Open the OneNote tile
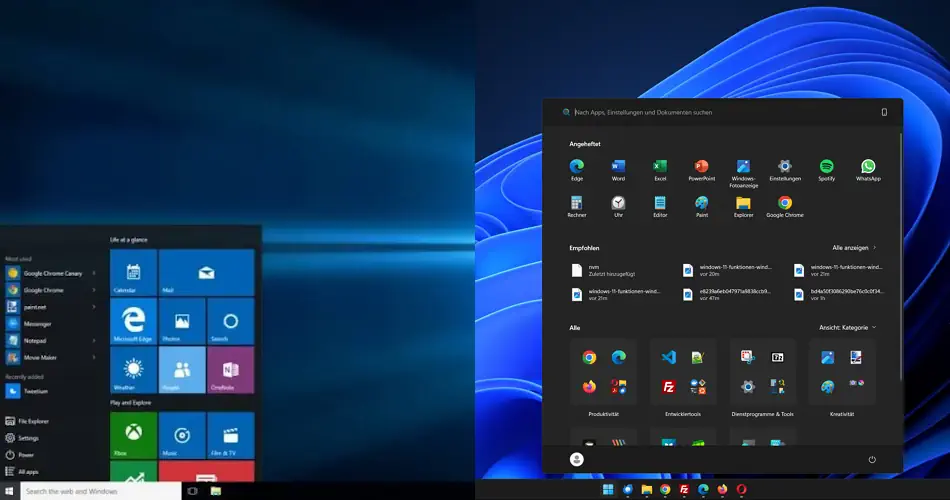 pos(231,370)
